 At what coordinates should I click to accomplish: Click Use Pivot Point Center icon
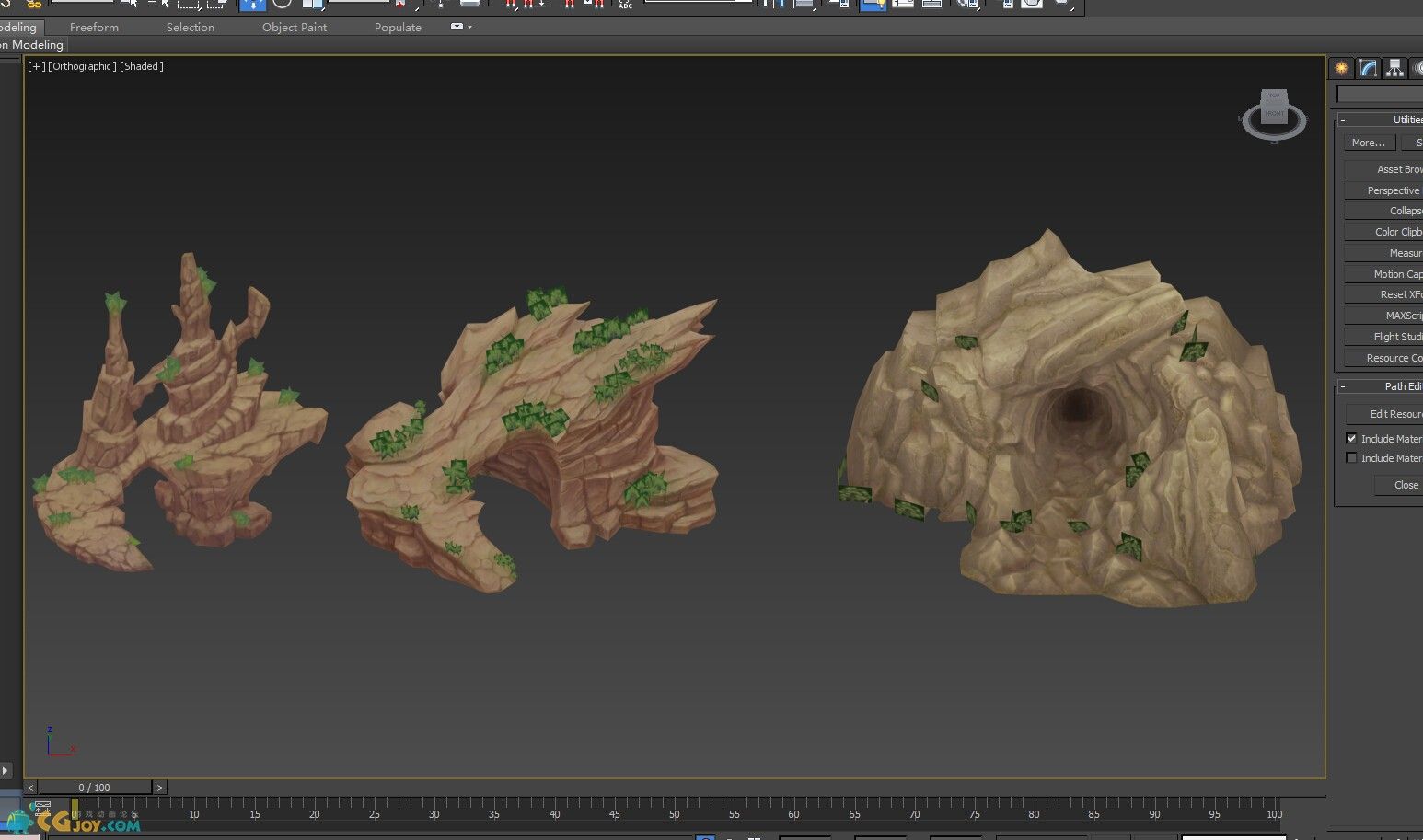click(x=400, y=5)
